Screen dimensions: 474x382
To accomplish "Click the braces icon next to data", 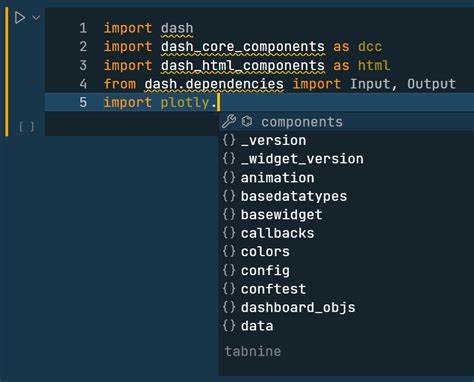I will pos(229,326).
